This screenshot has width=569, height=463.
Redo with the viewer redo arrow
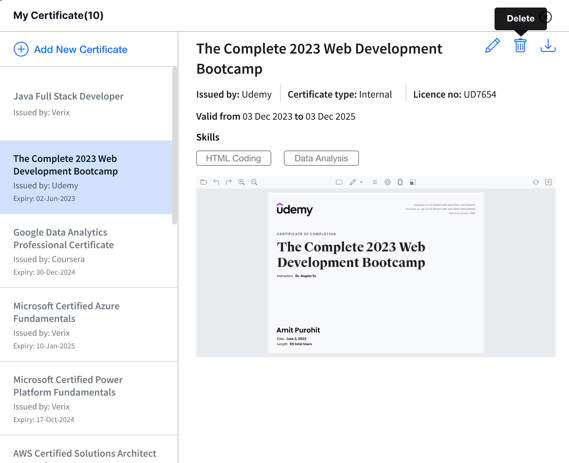point(229,182)
